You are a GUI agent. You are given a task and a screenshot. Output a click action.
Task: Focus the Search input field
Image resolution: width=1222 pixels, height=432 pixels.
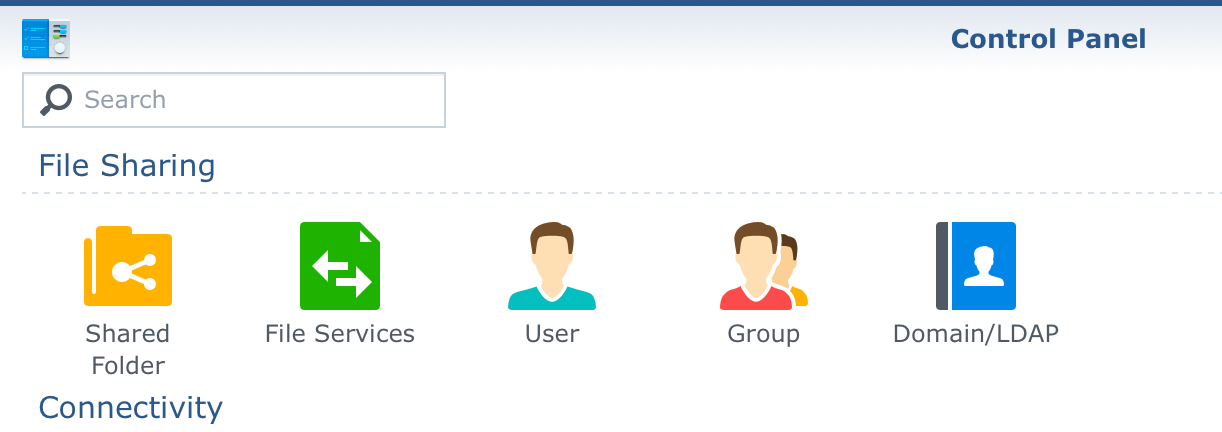tap(234, 100)
